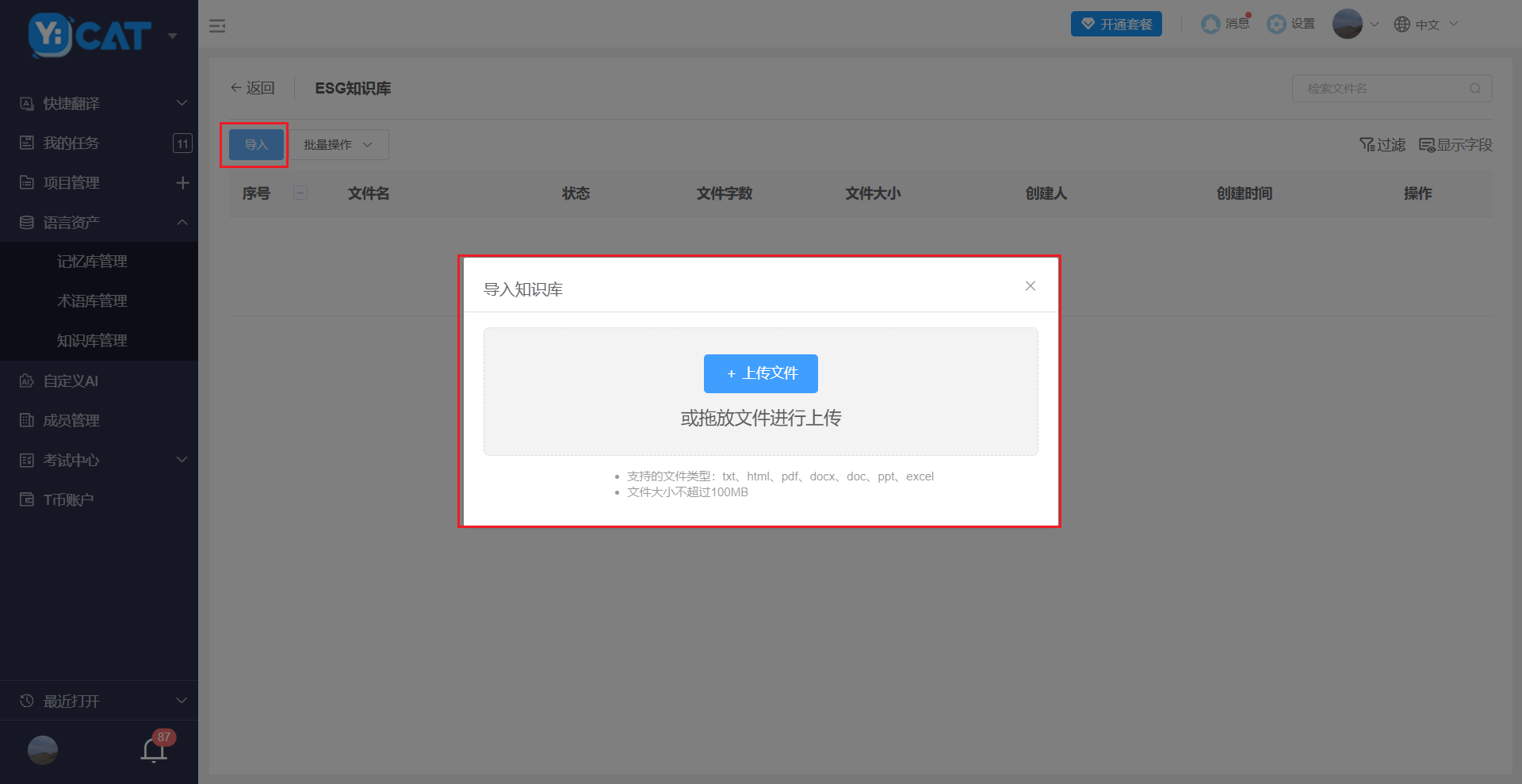Click the sidebar collapse hamburger icon
This screenshot has height=784, width=1522.
point(217,26)
